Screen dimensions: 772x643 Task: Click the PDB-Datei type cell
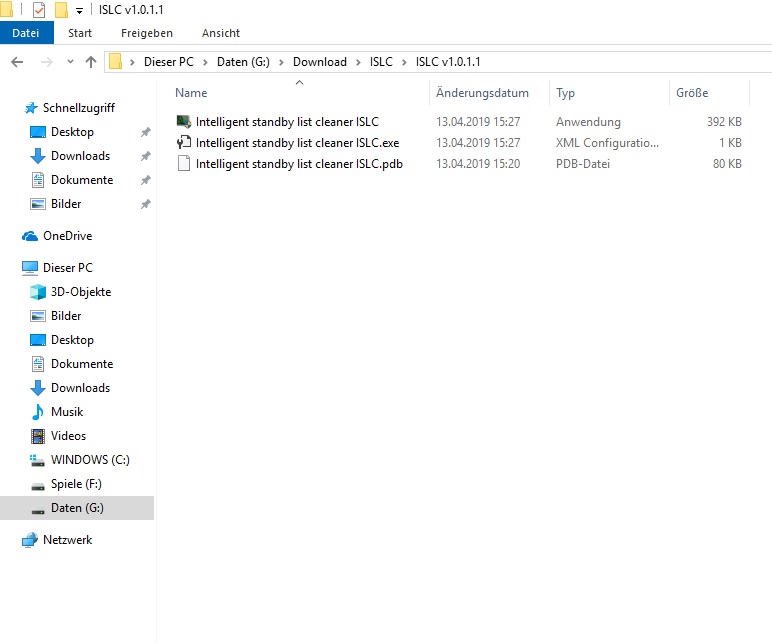[x=582, y=164]
